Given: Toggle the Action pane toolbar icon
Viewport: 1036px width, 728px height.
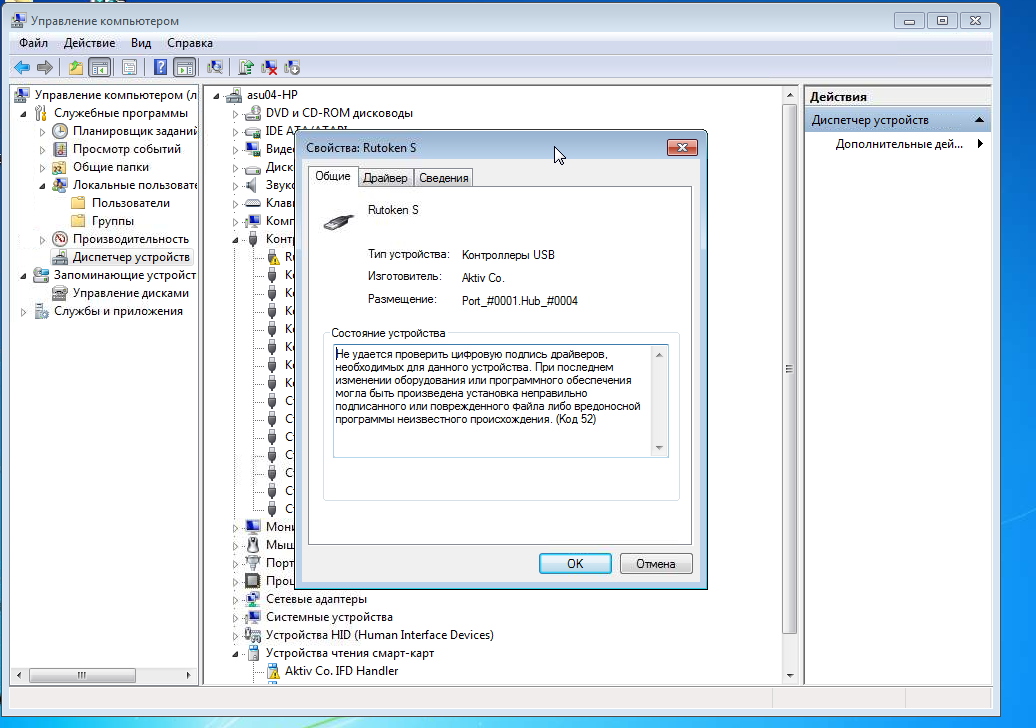Looking at the screenshot, I should click(184, 67).
